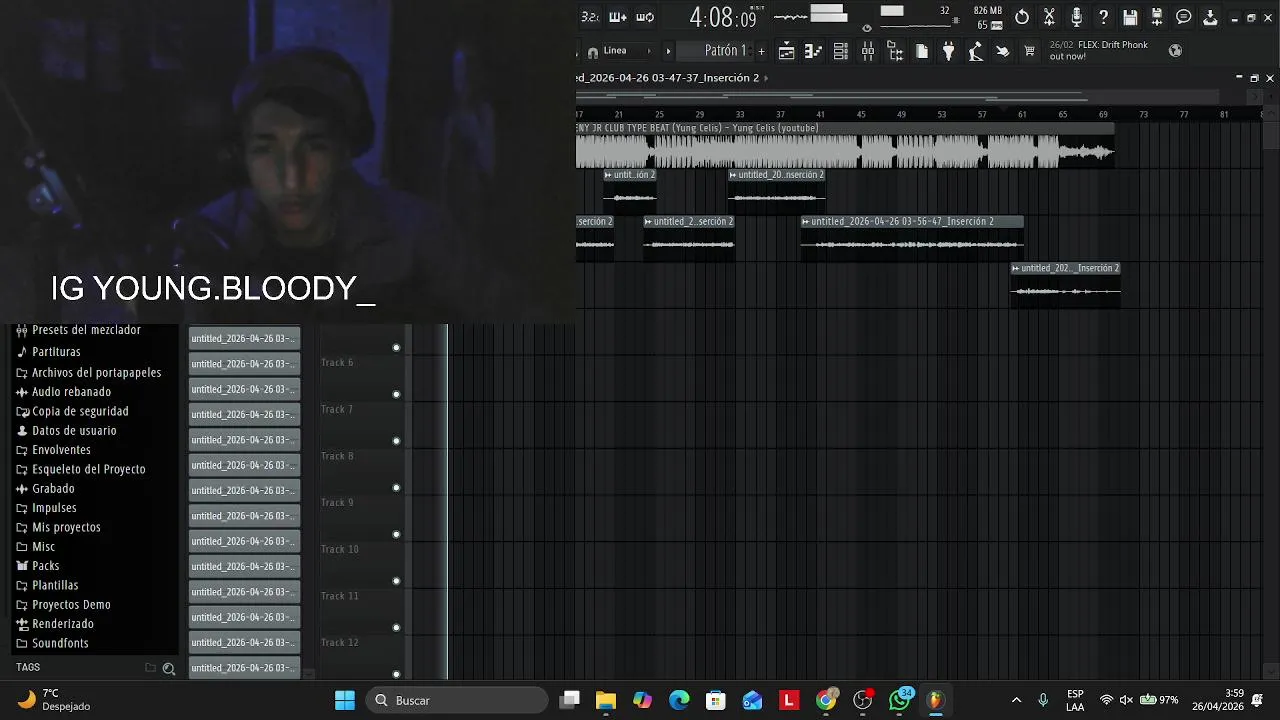Click the undo history circular arrow icon
Image resolution: width=1280 pixels, height=720 pixels.
point(1021,17)
